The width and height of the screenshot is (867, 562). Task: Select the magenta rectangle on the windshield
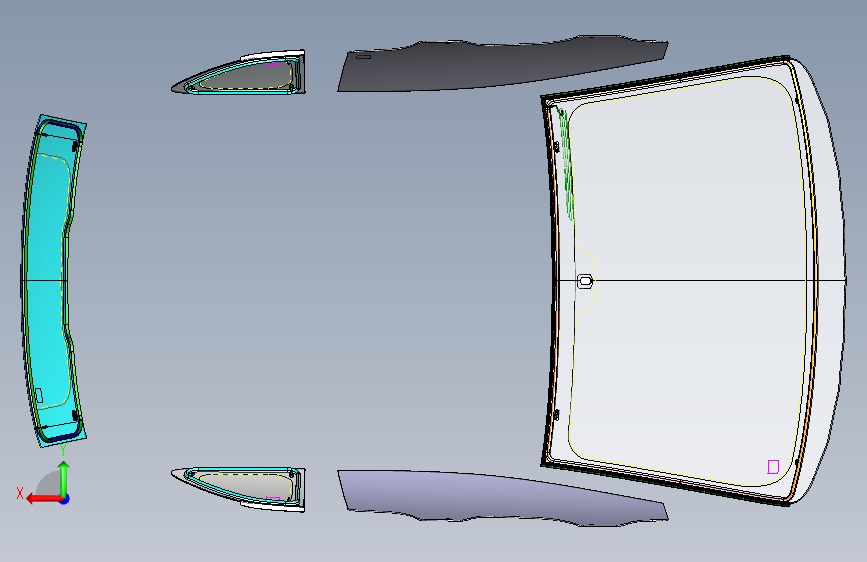(773, 467)
